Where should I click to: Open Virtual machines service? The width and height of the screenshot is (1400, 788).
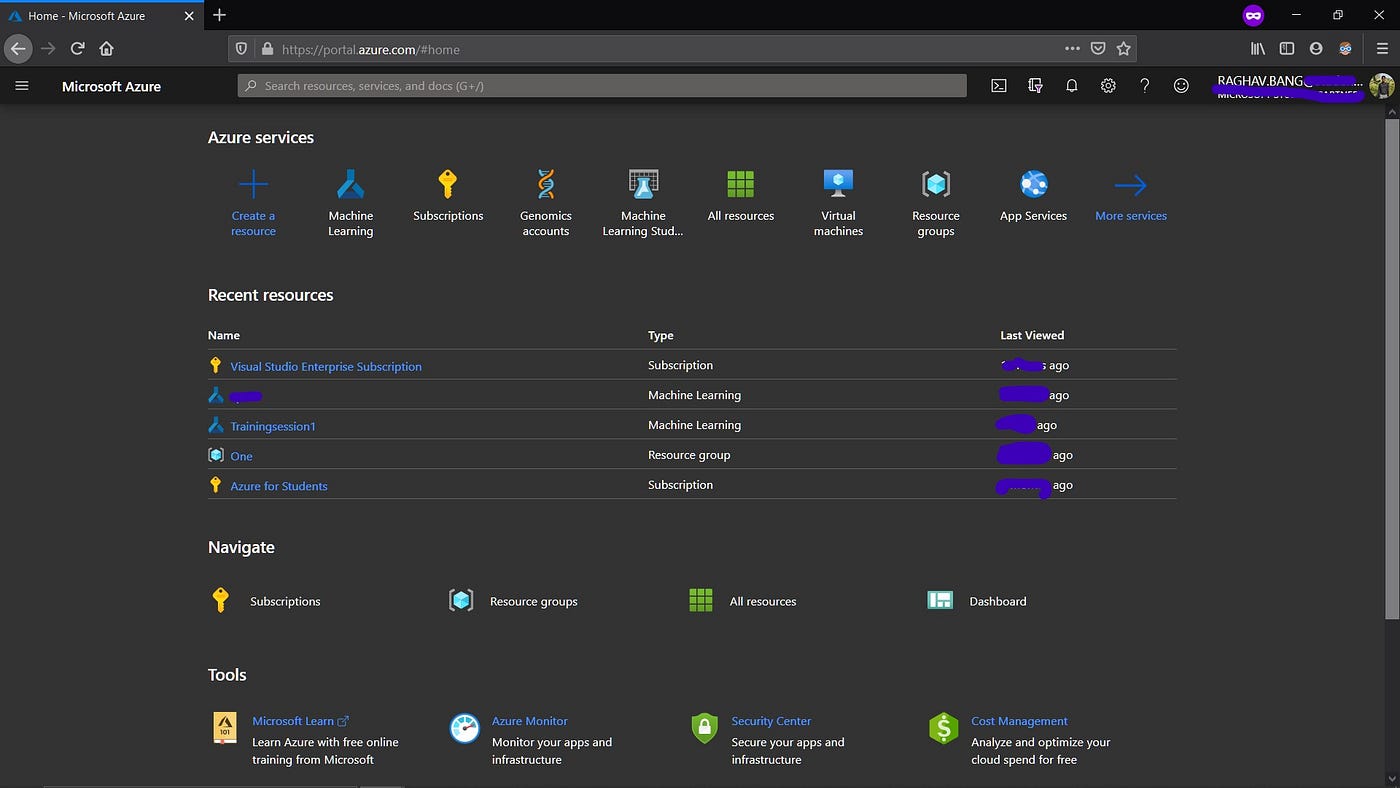click(x=838, y=185)
